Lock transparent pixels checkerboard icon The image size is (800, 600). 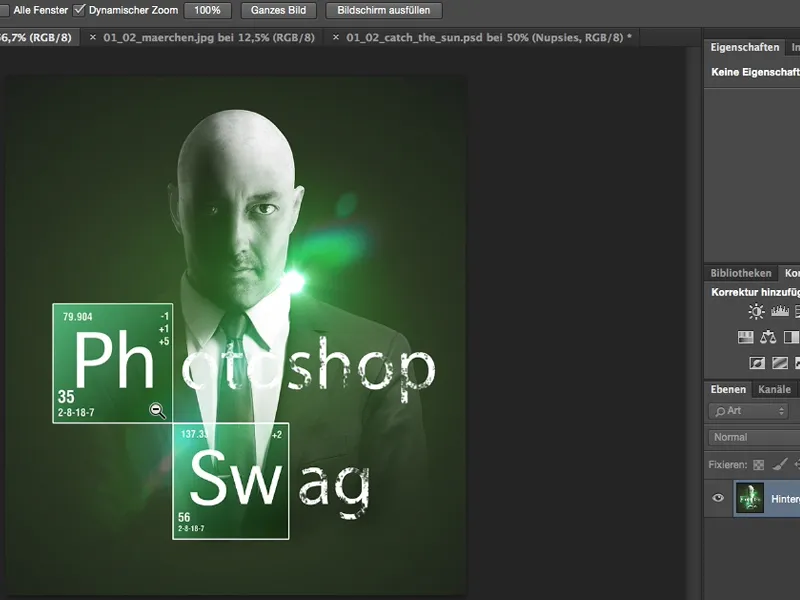759,464
